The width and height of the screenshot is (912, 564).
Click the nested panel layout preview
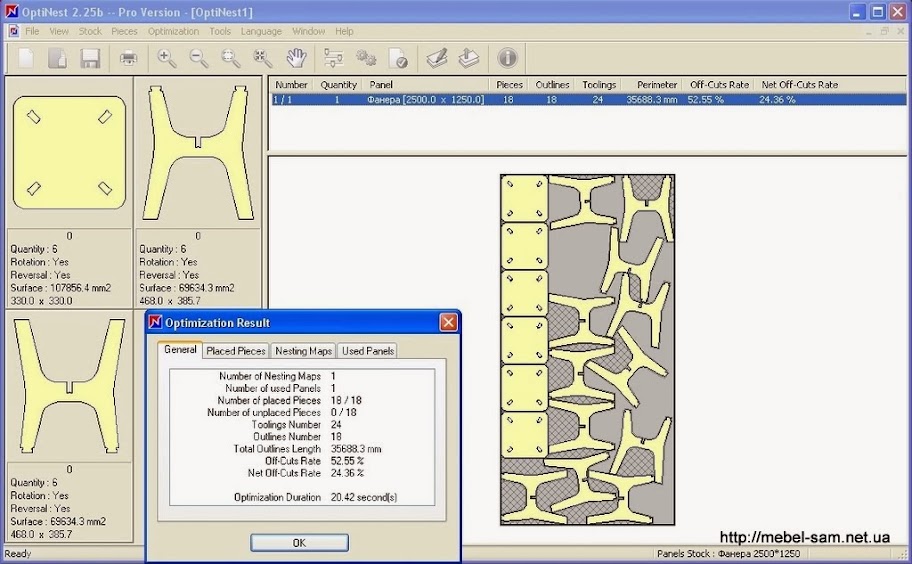coord(587,349)
